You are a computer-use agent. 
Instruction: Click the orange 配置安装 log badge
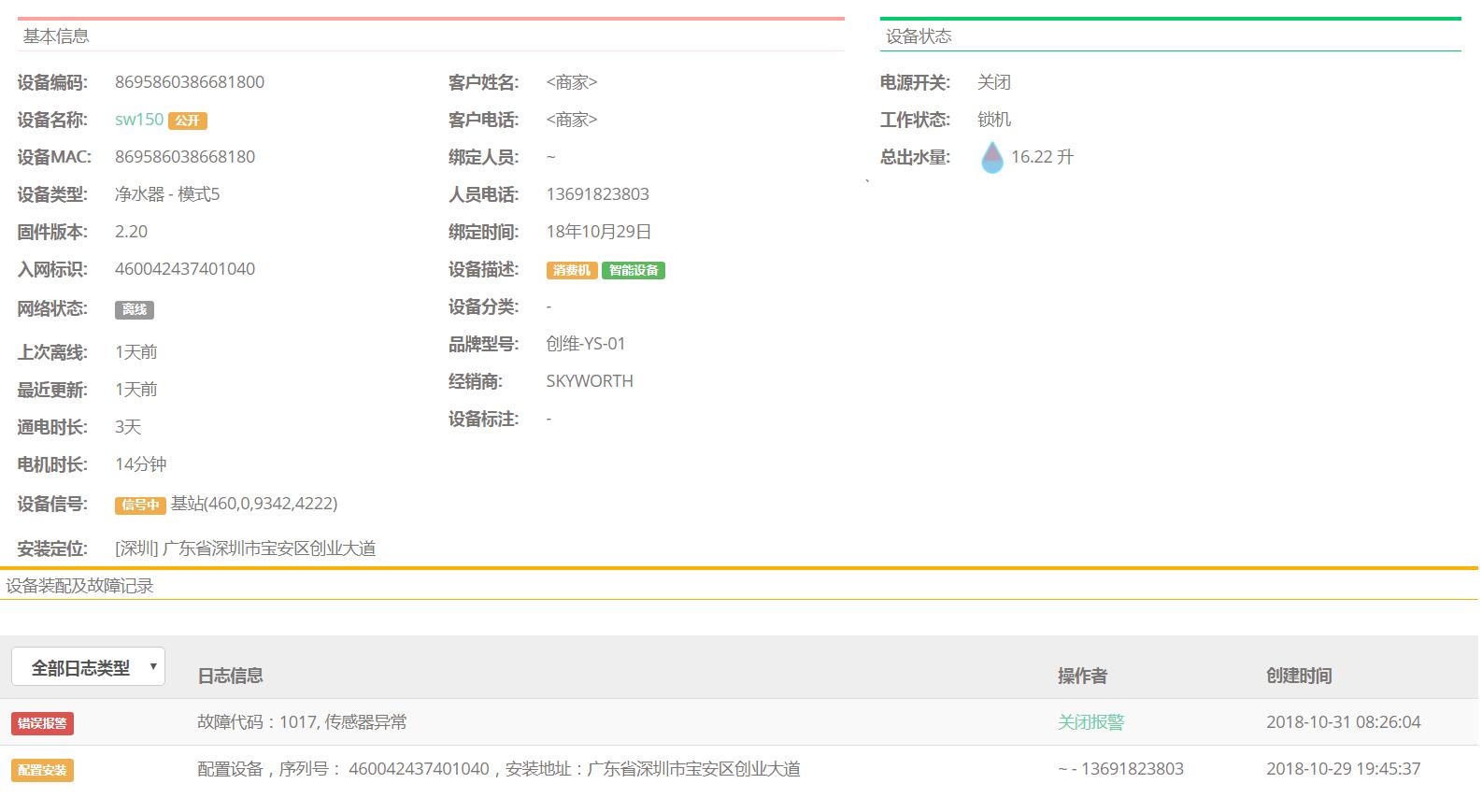42,770
